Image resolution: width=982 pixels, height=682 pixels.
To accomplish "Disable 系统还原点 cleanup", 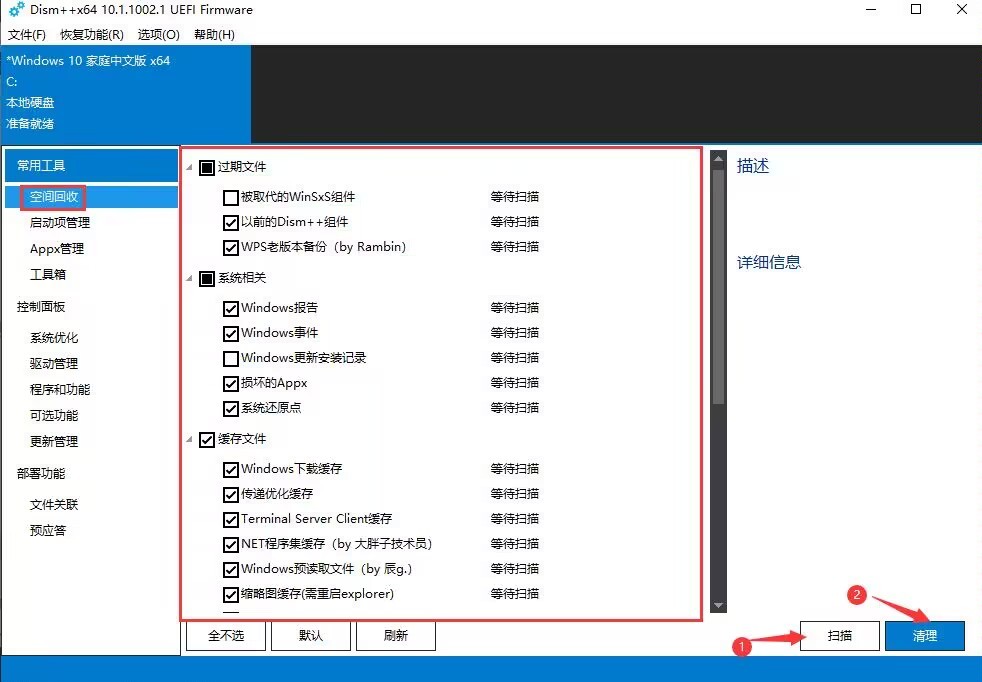I will tap(230, 408).
